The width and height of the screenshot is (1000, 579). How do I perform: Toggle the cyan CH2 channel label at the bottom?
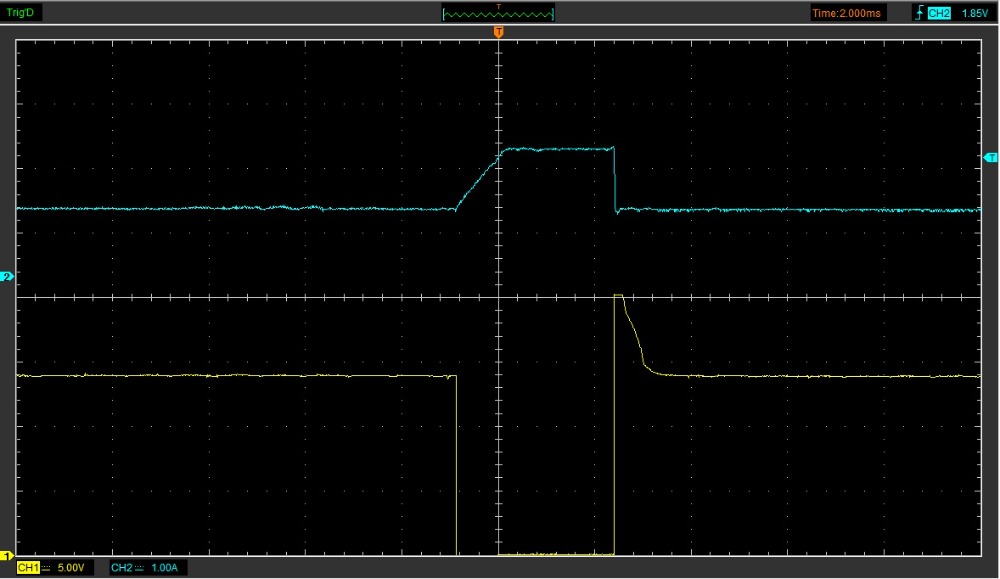pos(122,568)
